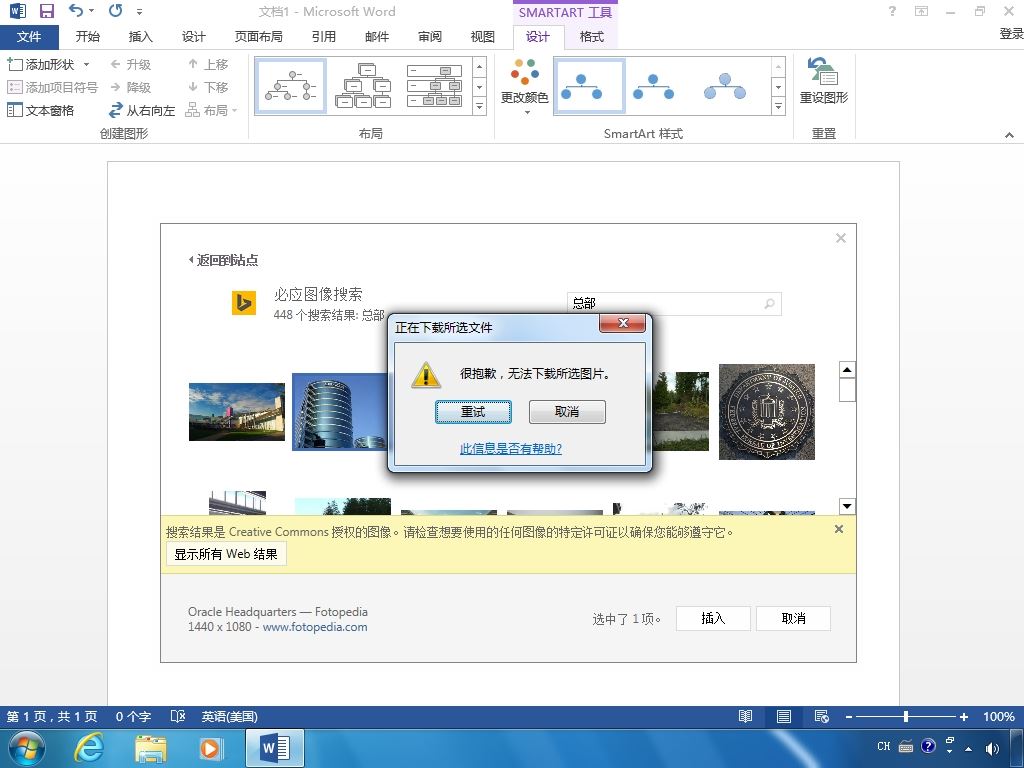1024x768 pixels.
Task: Open the 布局 dropdown in 创建图形 group
Action: coord(212,110)
